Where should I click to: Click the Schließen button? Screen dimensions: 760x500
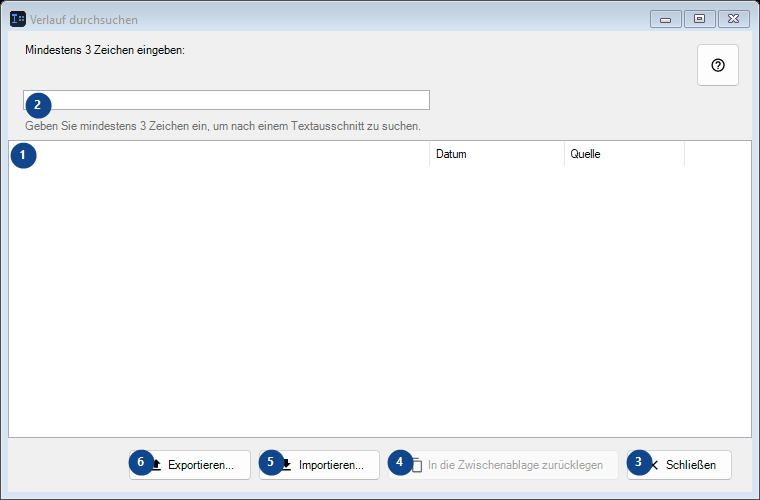pyautogui.click(x=679, y=465)
